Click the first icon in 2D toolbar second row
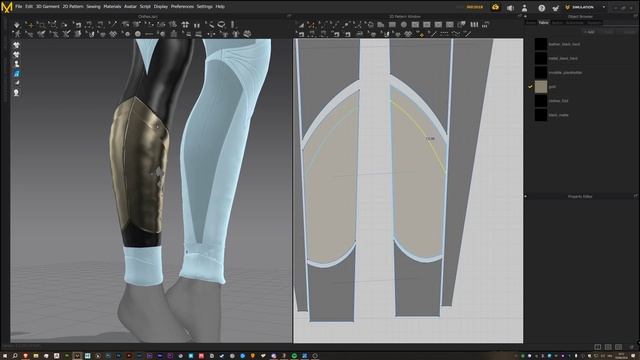The image size is (640, 360). click(x=301, y=34)
